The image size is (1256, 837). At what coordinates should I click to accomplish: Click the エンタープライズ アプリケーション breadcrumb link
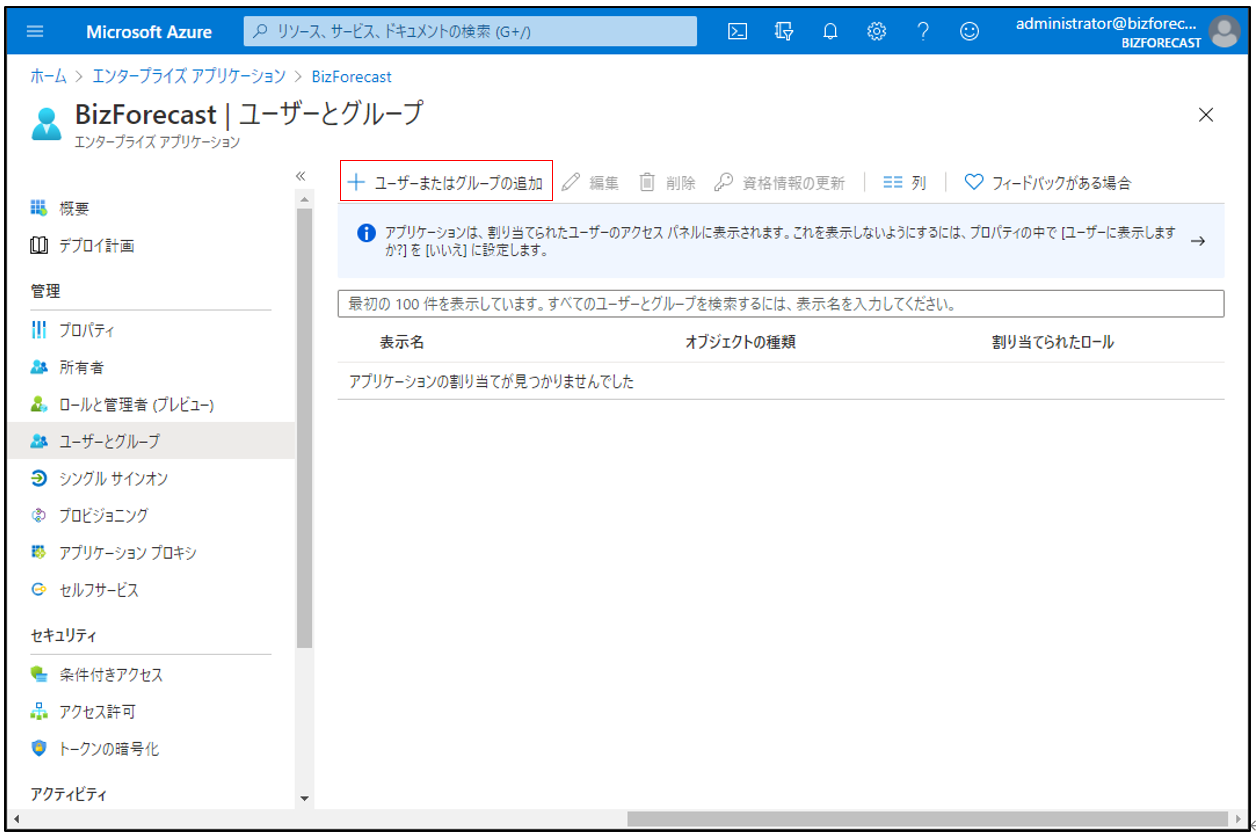189,76
